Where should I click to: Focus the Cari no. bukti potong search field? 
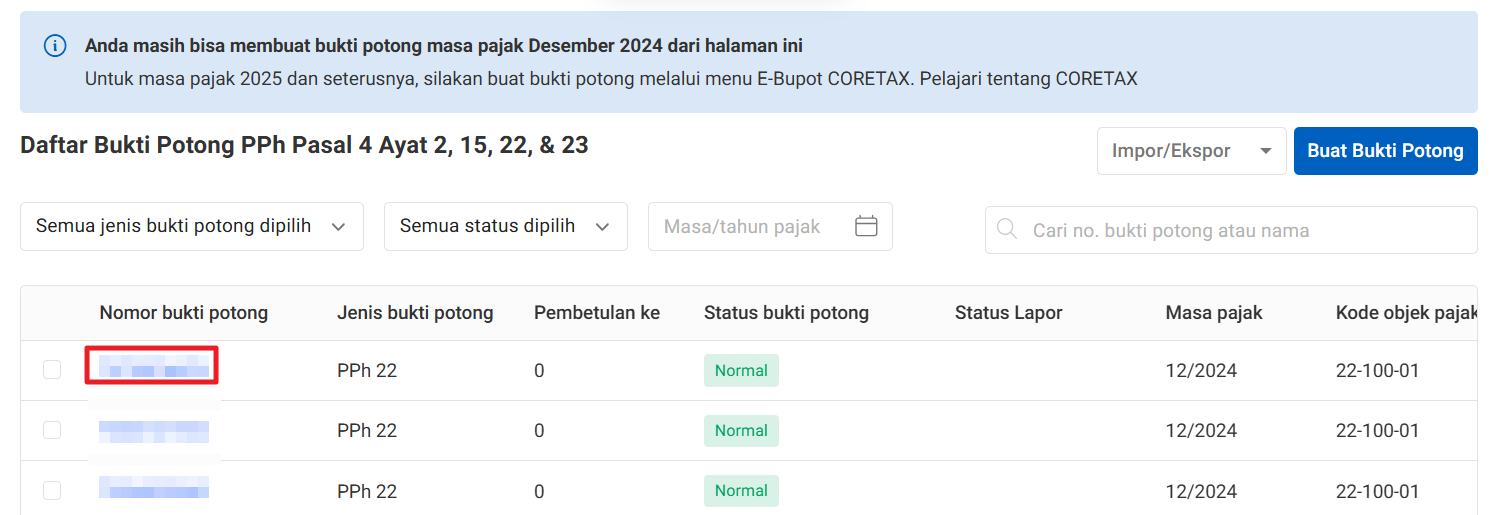coord(1240,230)
